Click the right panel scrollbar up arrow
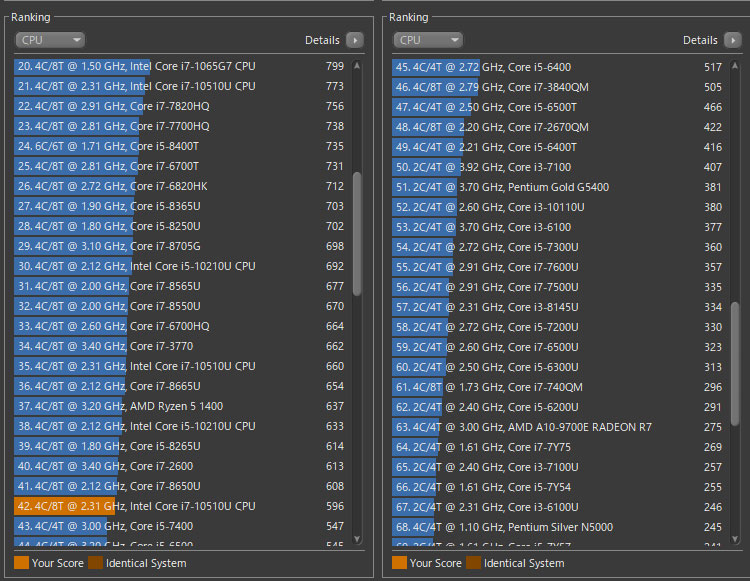 point(735,66)
